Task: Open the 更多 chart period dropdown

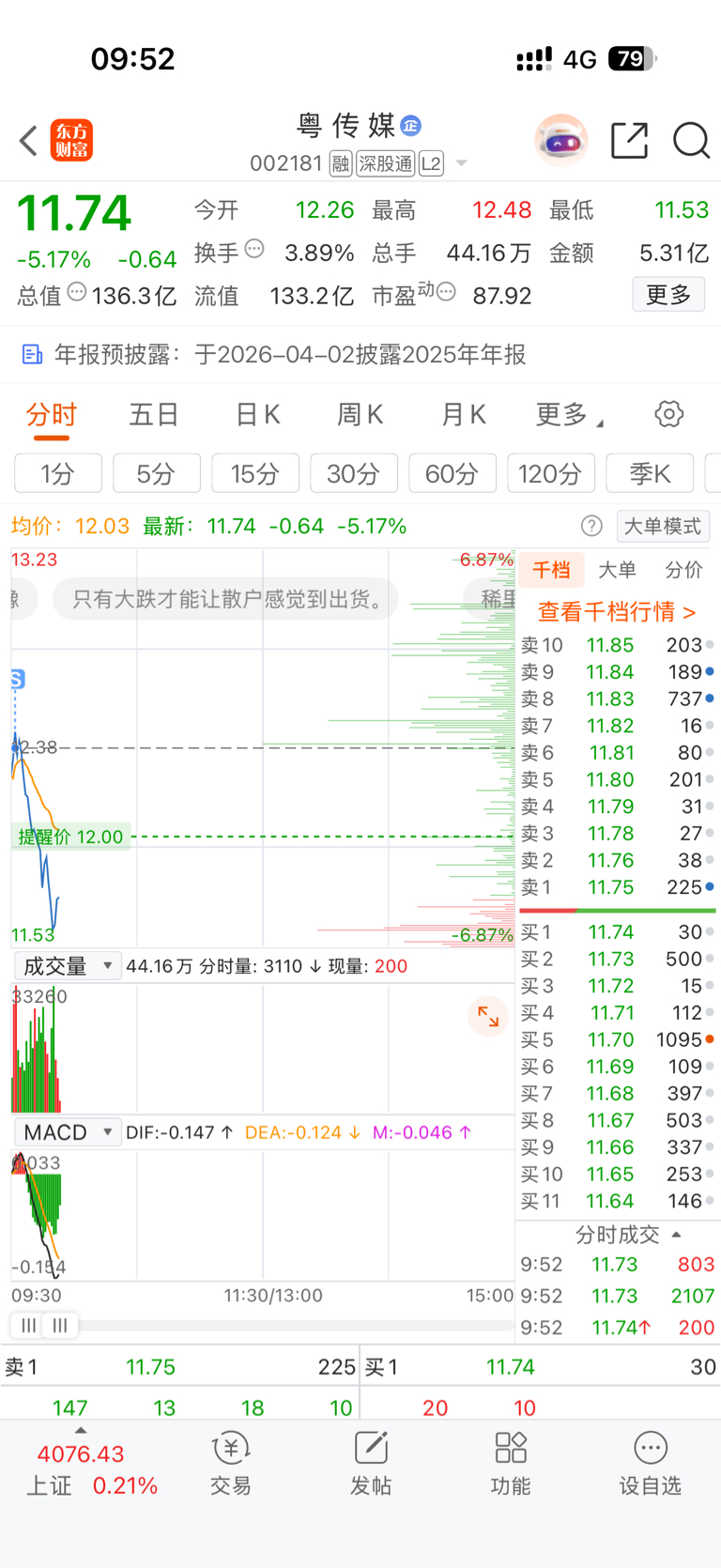Action: (x=569, y=414)
